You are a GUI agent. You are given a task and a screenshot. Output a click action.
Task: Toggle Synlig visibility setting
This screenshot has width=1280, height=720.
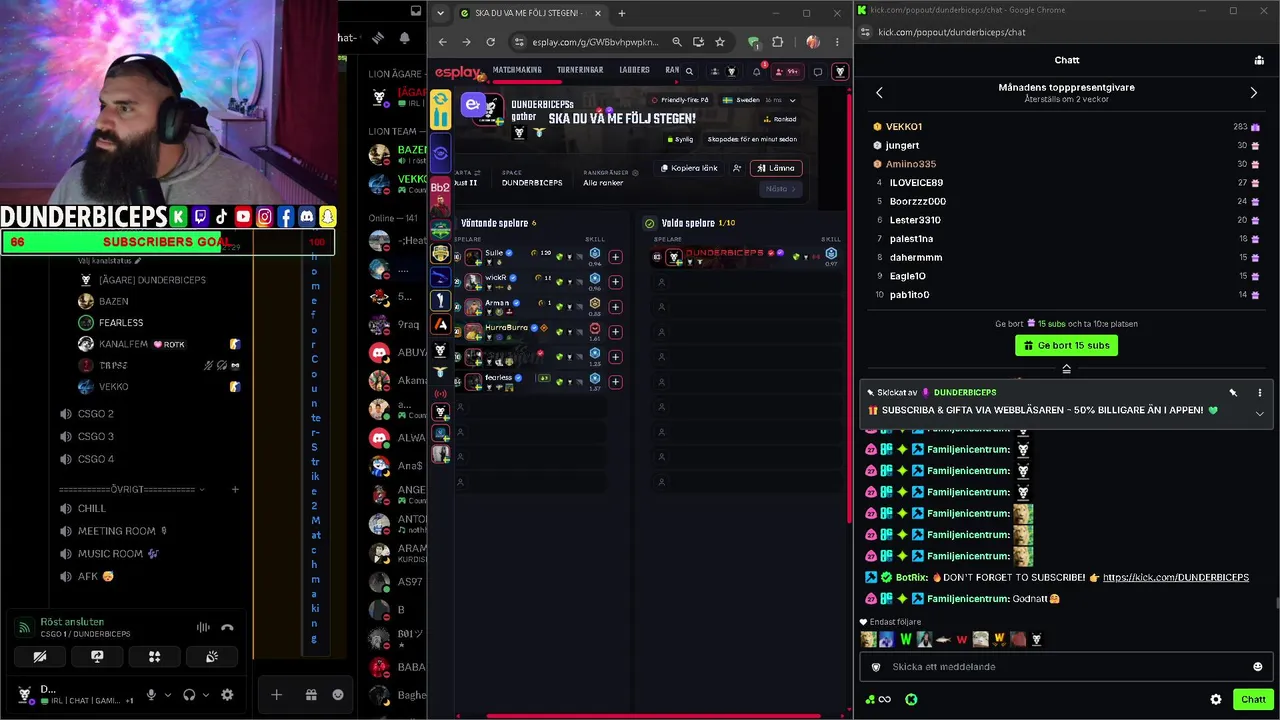(x=679, y=140)
